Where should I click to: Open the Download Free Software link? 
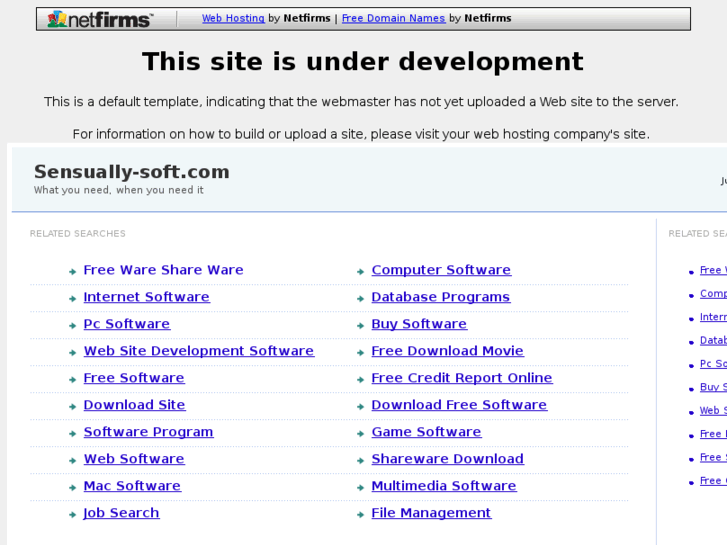click(x=459, y=404)
